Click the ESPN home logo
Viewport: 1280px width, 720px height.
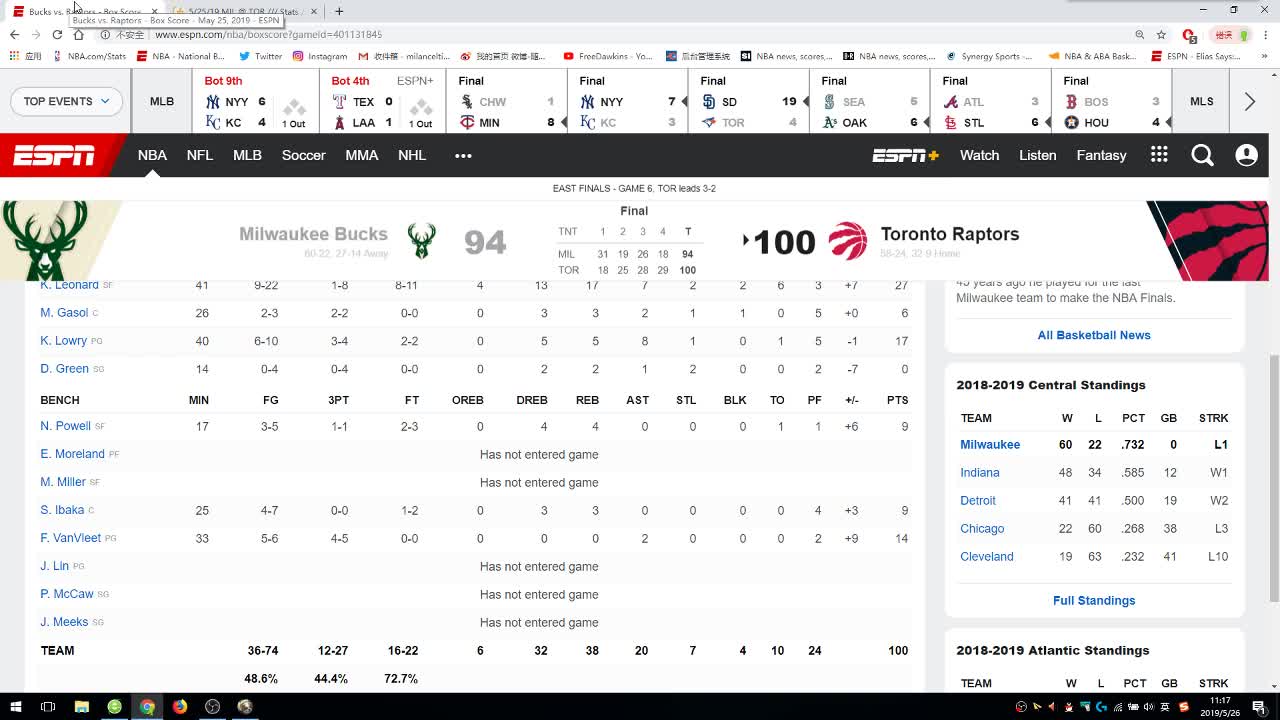54,155
